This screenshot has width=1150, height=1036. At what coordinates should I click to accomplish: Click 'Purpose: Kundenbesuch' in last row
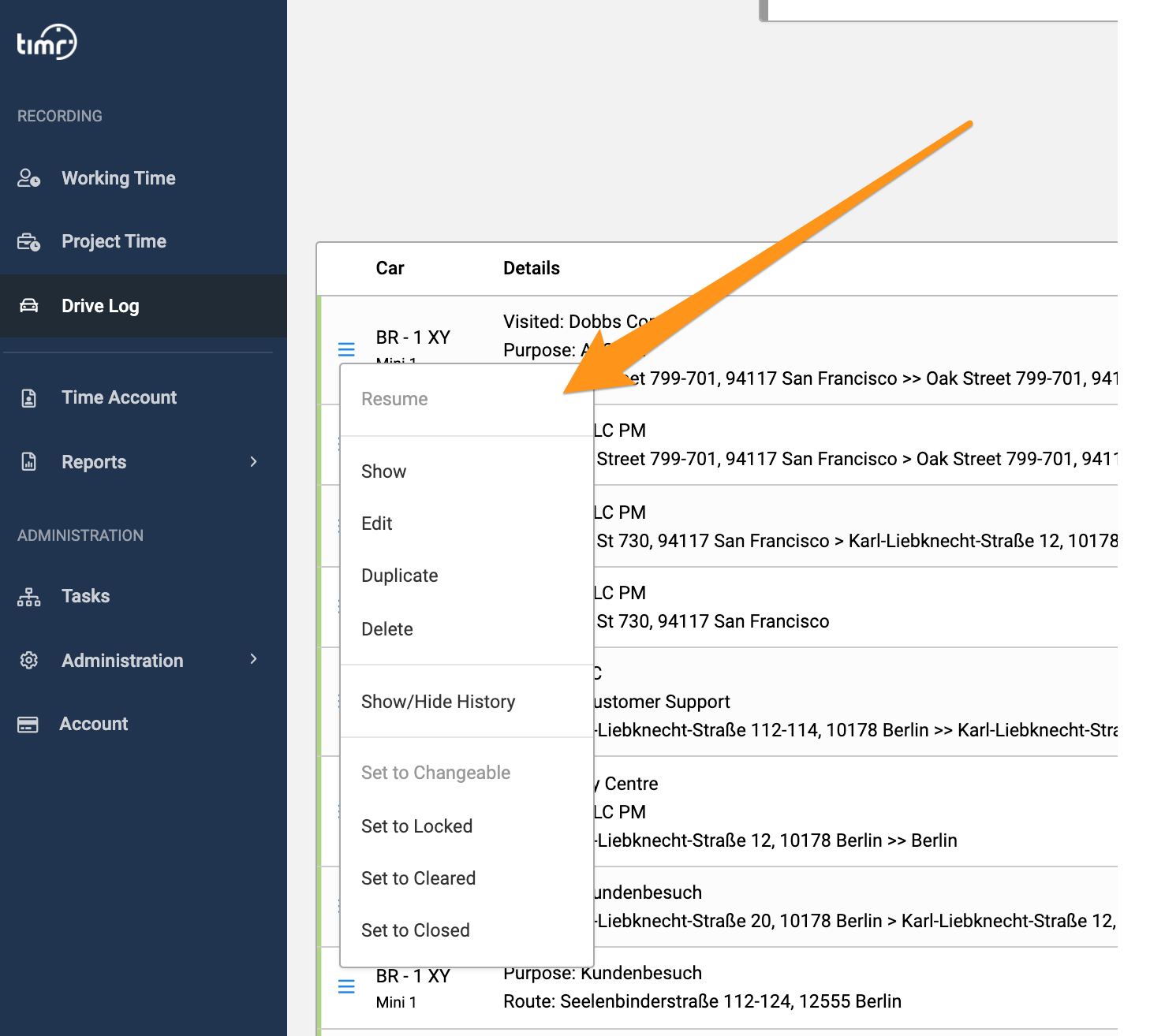point(603,973)
